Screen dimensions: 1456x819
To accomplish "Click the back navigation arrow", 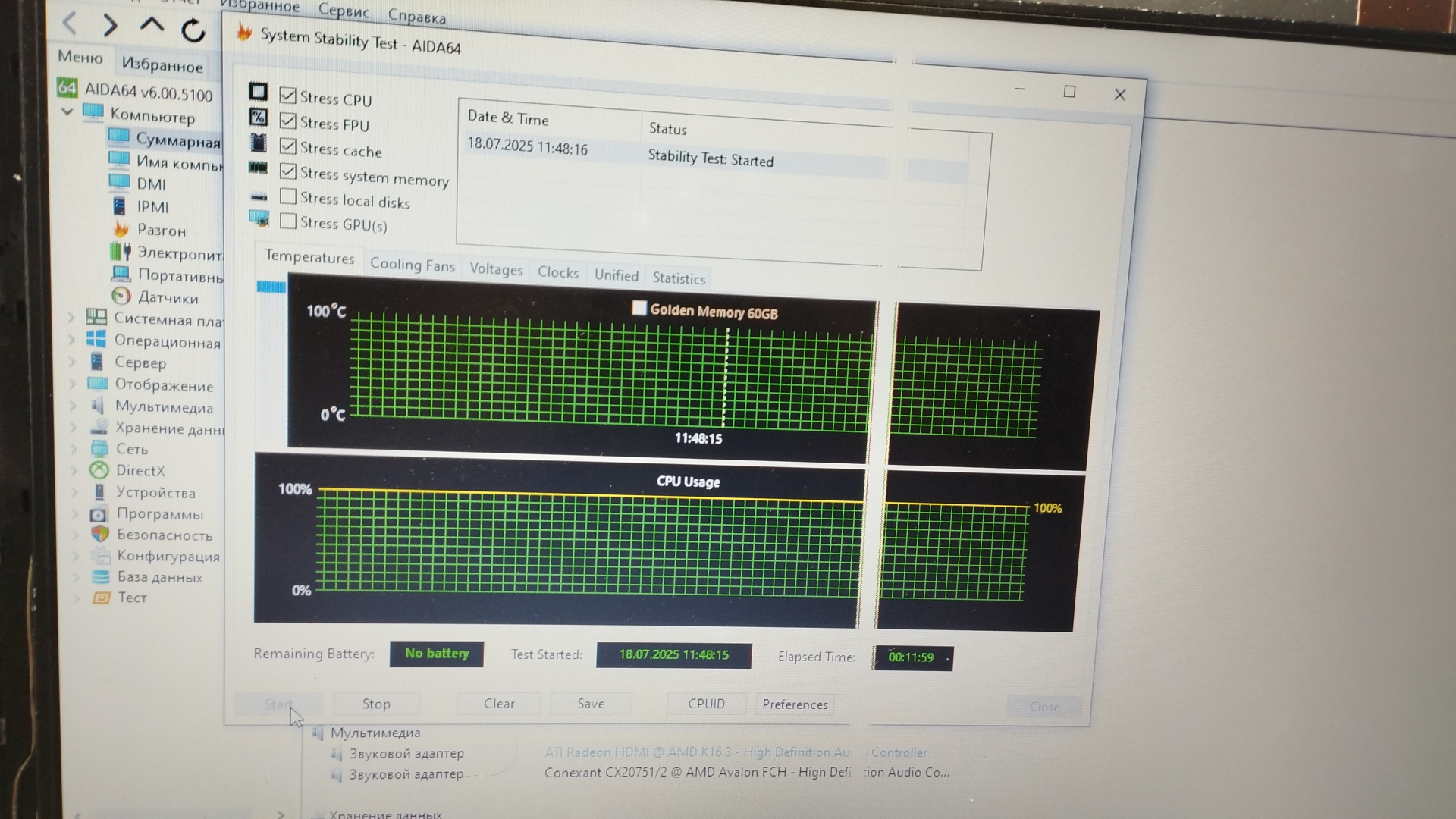I will point(70,23).
